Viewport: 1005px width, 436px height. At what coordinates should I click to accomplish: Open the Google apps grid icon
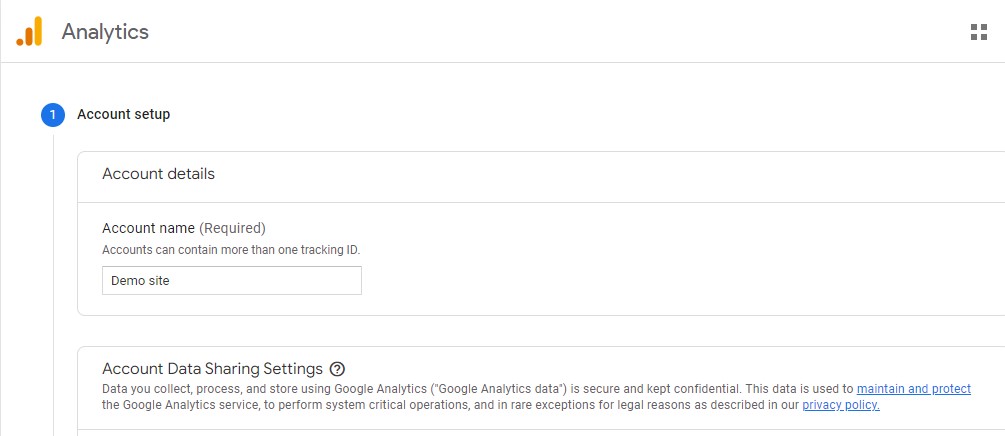[979, 32]
